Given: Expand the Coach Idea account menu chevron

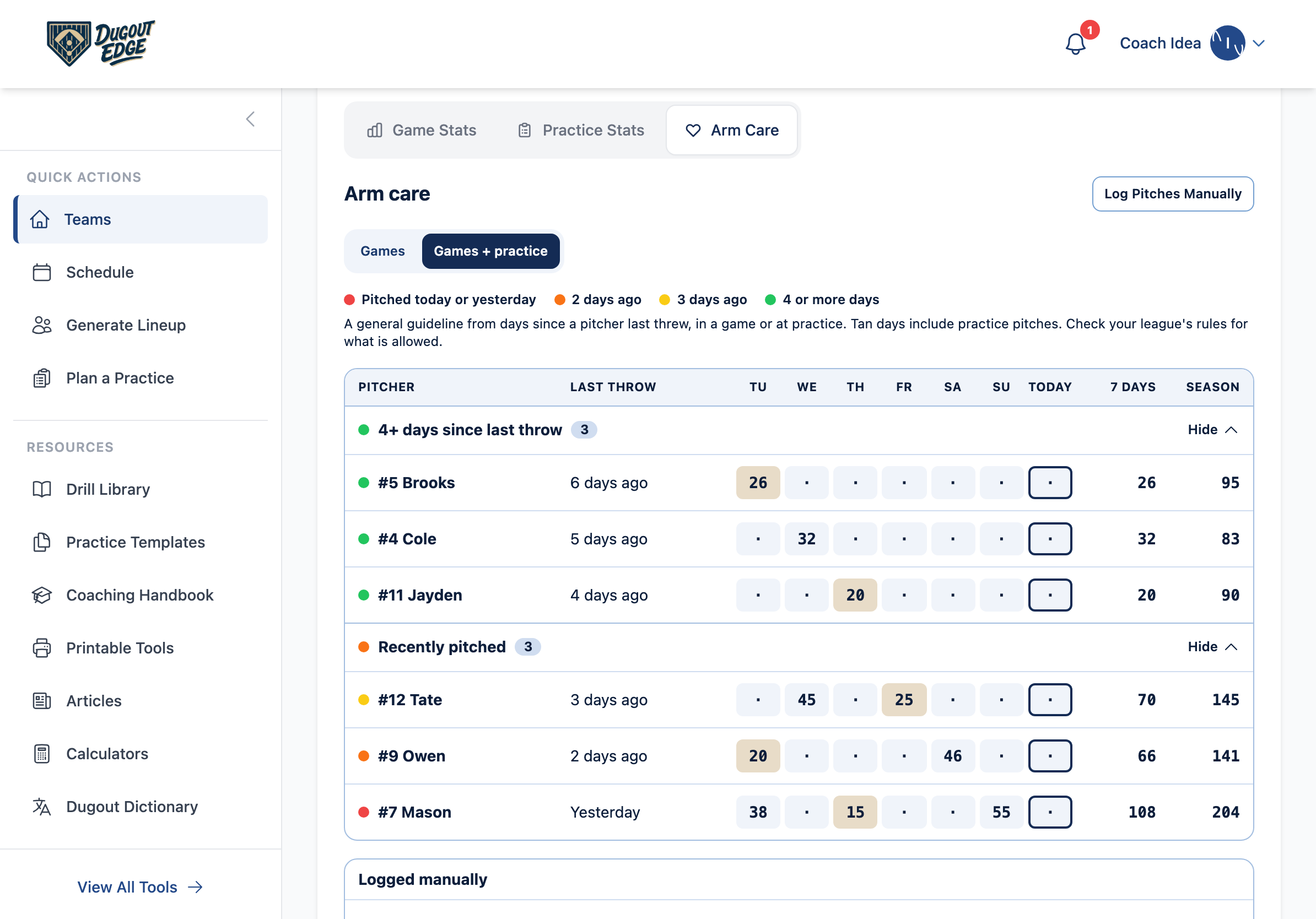Looking at the screenshot, I should click(1259, 44).
